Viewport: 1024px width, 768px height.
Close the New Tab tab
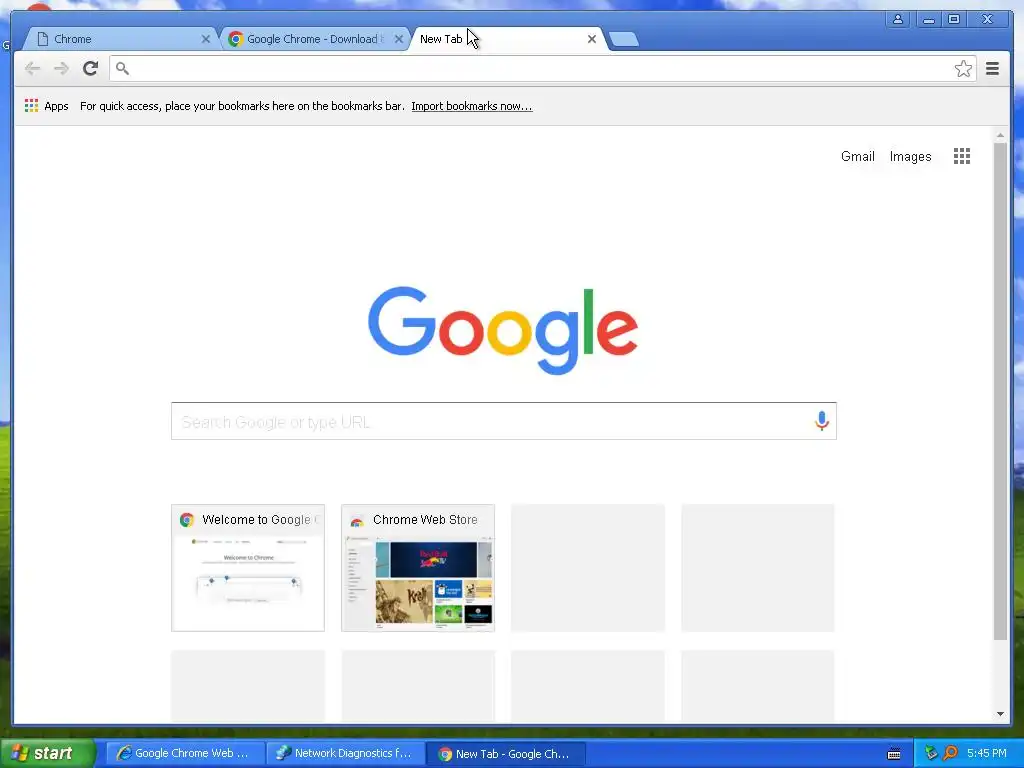pyautogui.click(x=592, y=39)
